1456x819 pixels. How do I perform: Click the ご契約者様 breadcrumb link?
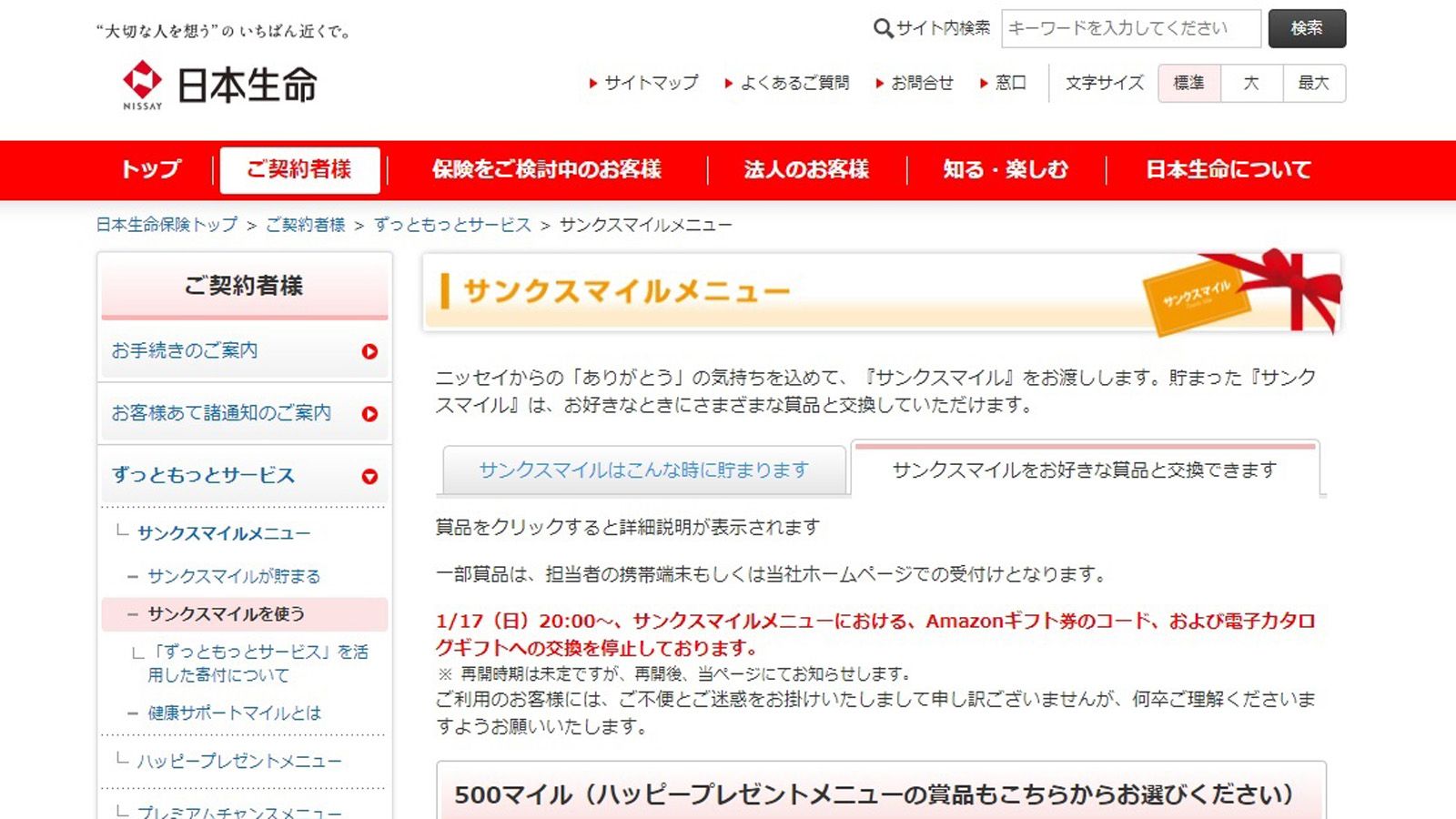[306, 225]
